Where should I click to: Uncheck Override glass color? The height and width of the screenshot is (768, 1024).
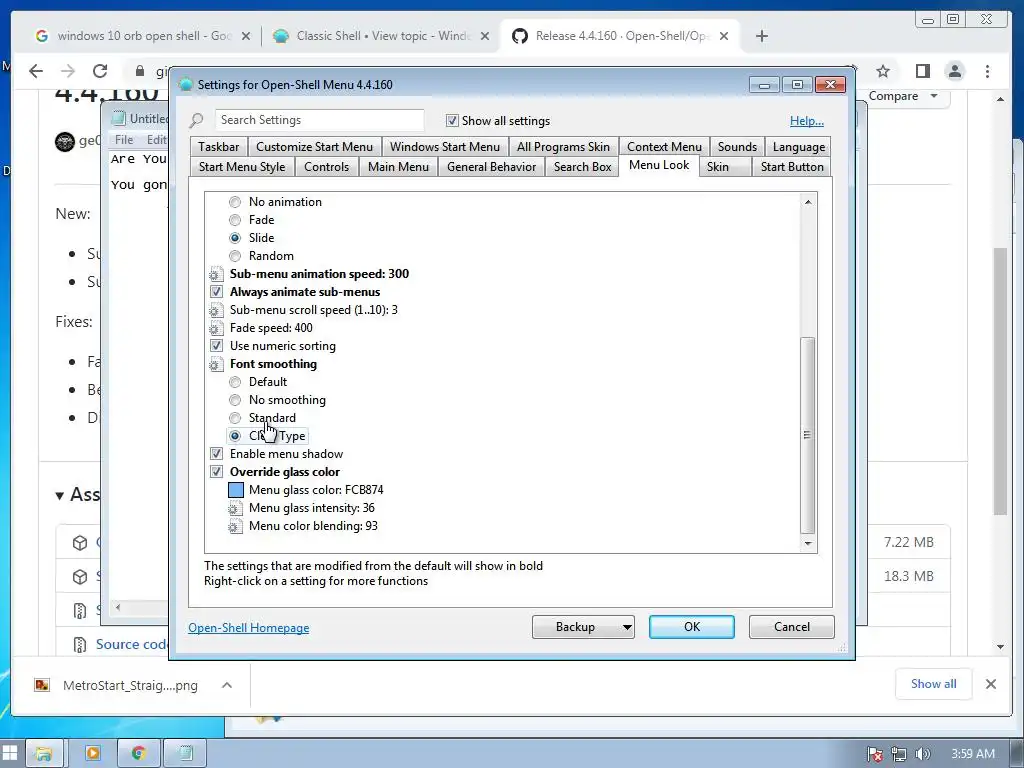click(216, 472)
